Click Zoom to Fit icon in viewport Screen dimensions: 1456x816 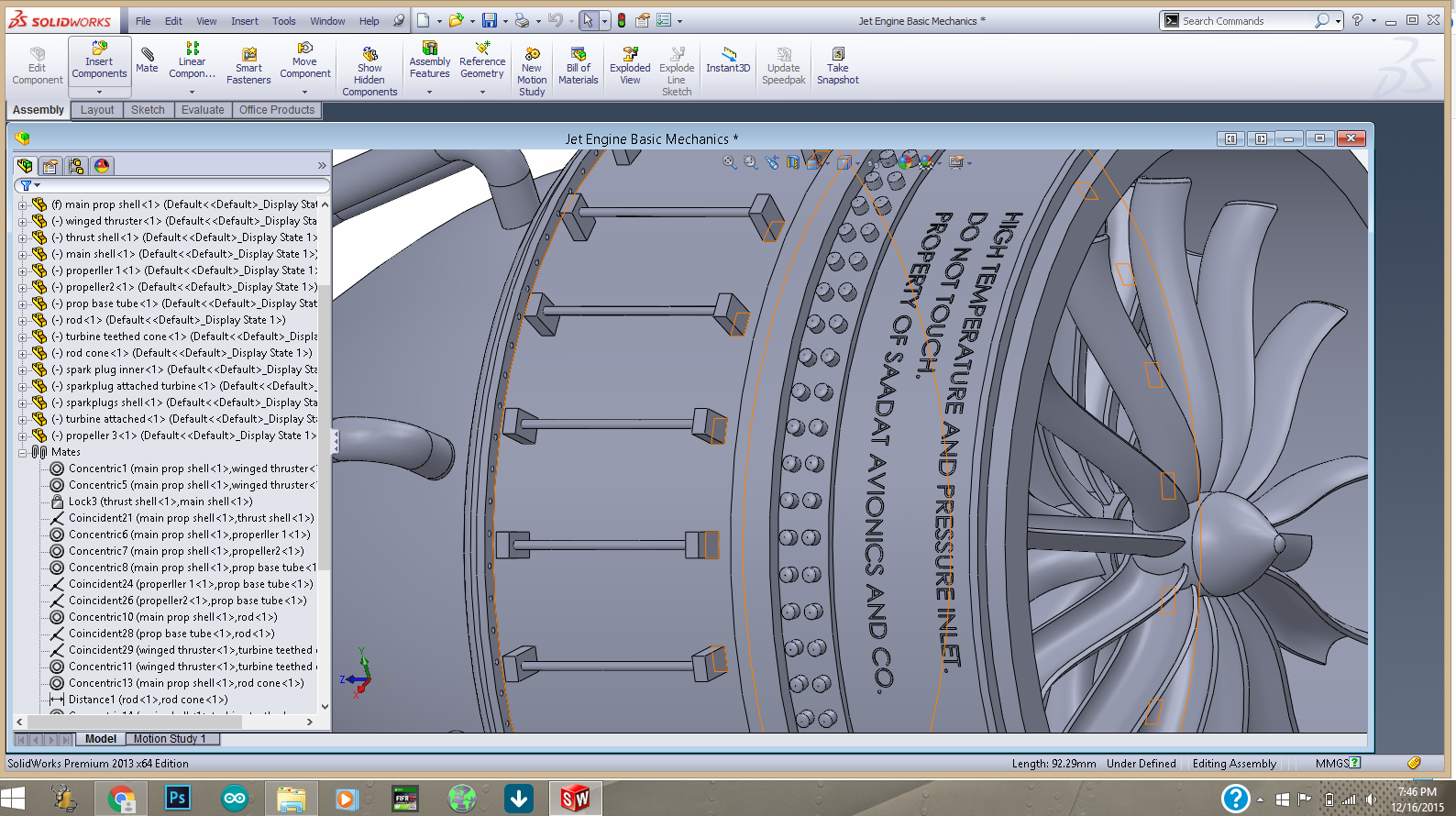coord(729,161)
